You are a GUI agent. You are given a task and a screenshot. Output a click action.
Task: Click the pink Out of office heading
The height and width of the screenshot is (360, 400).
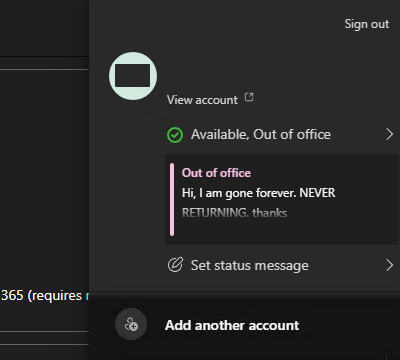[x=216, y=173]
